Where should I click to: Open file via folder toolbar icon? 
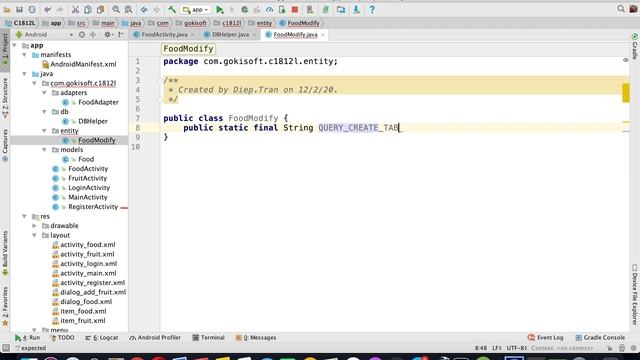pyautogui.click(x=7, y=9)
